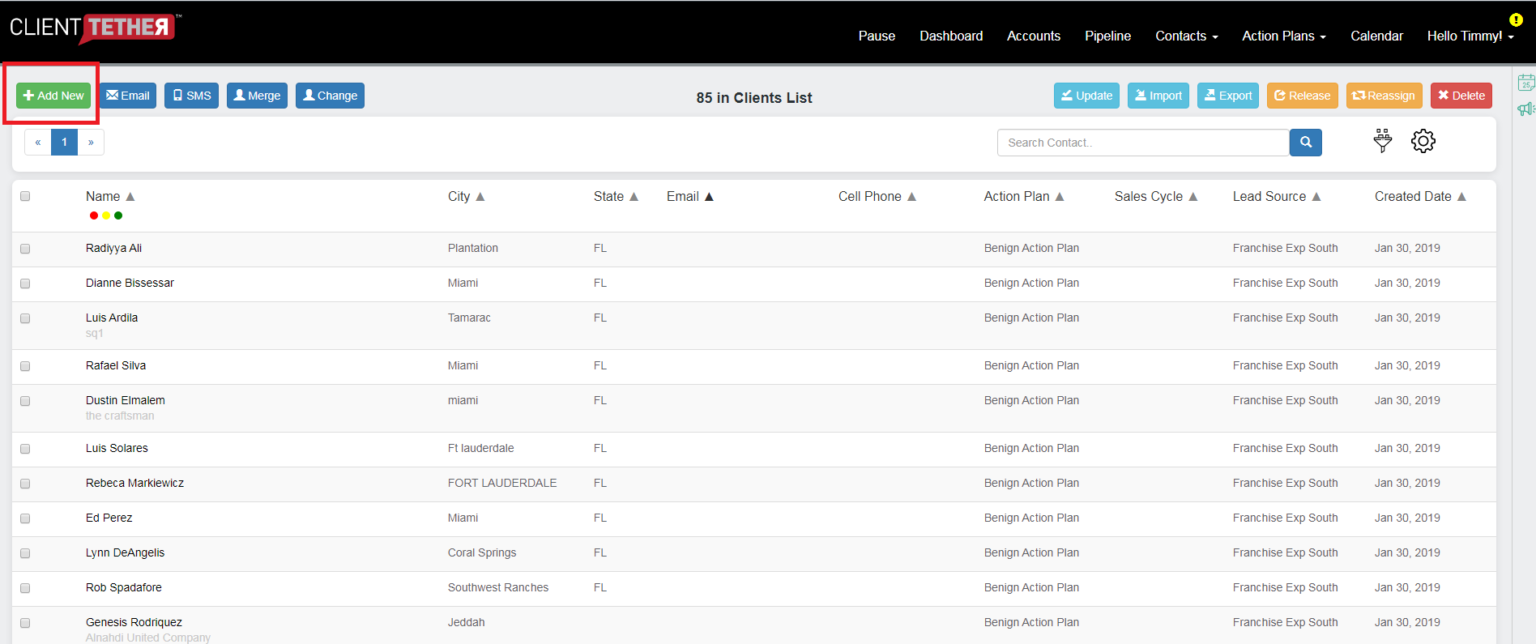
Task: Open the Hello Timmy! account dropdown
Action: (x=1469, y=36)
